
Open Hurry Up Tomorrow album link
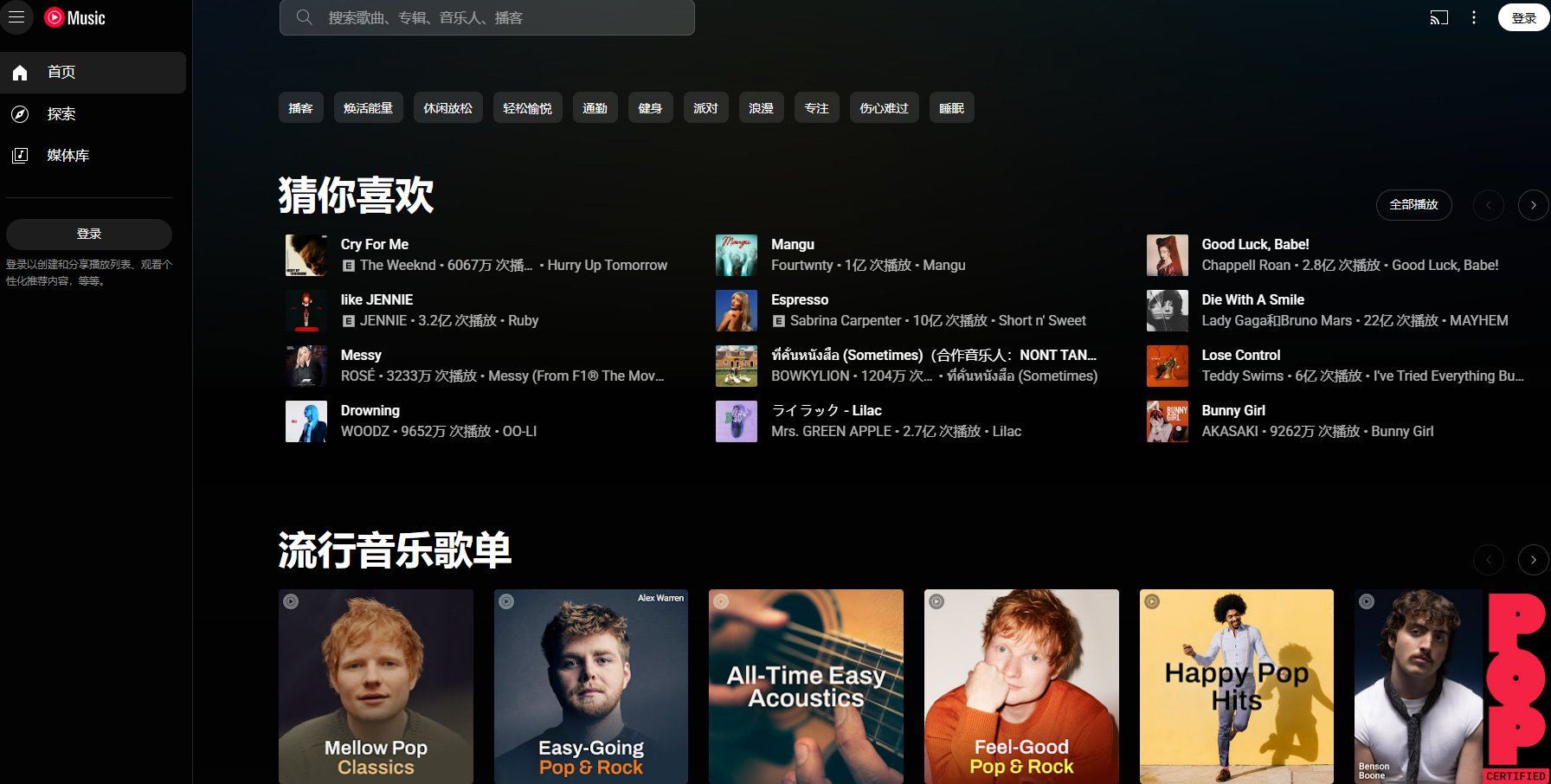[608, 266]
